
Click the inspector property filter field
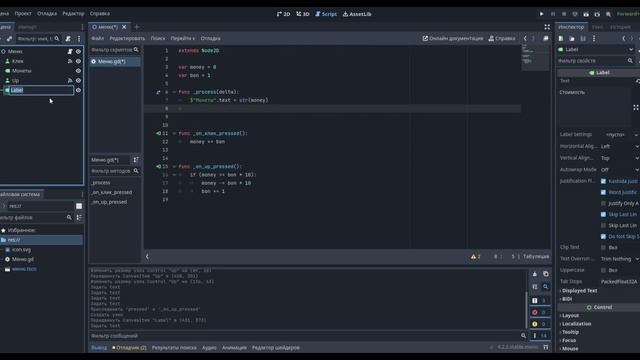(x=595, y=61)
